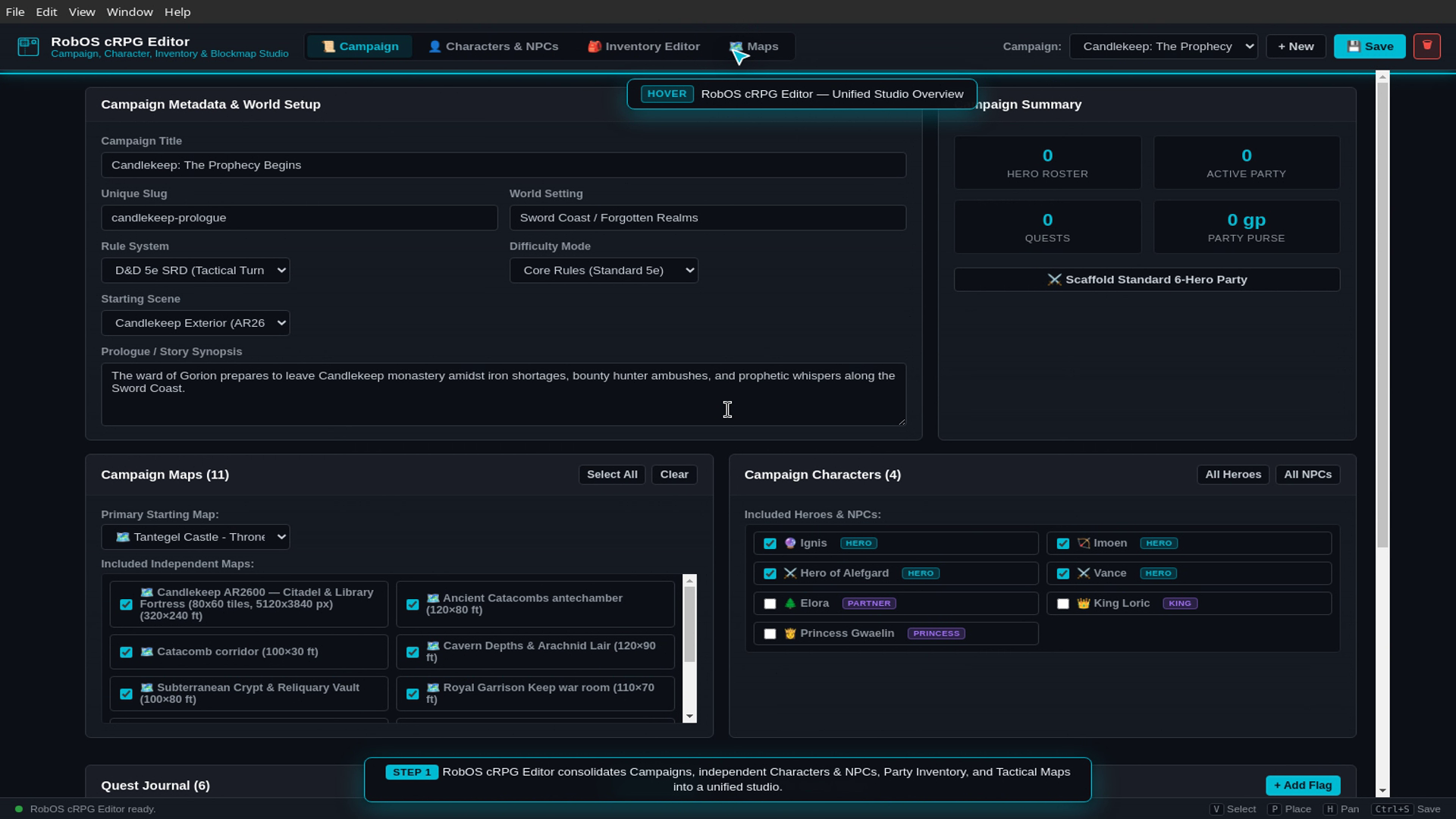
Task: Click the Candlekeep AR2600 map icon
Action: pos(147,592)
